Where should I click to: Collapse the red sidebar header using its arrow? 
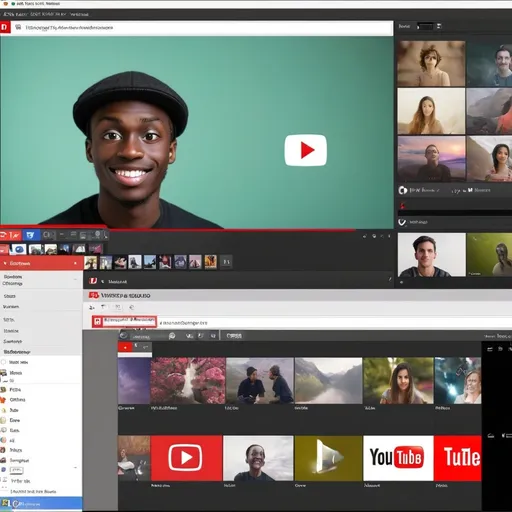[5, 263]
